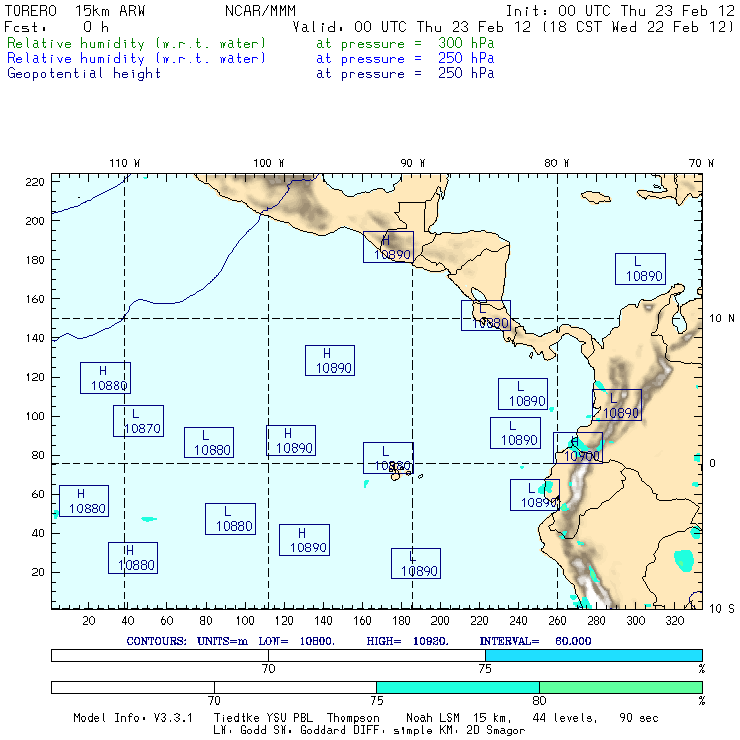The width and height of the screenshot is (740, 740).
Task: Click Lake Nicaragua on the map
Action: pyautogui.click(x=479, y=295)
